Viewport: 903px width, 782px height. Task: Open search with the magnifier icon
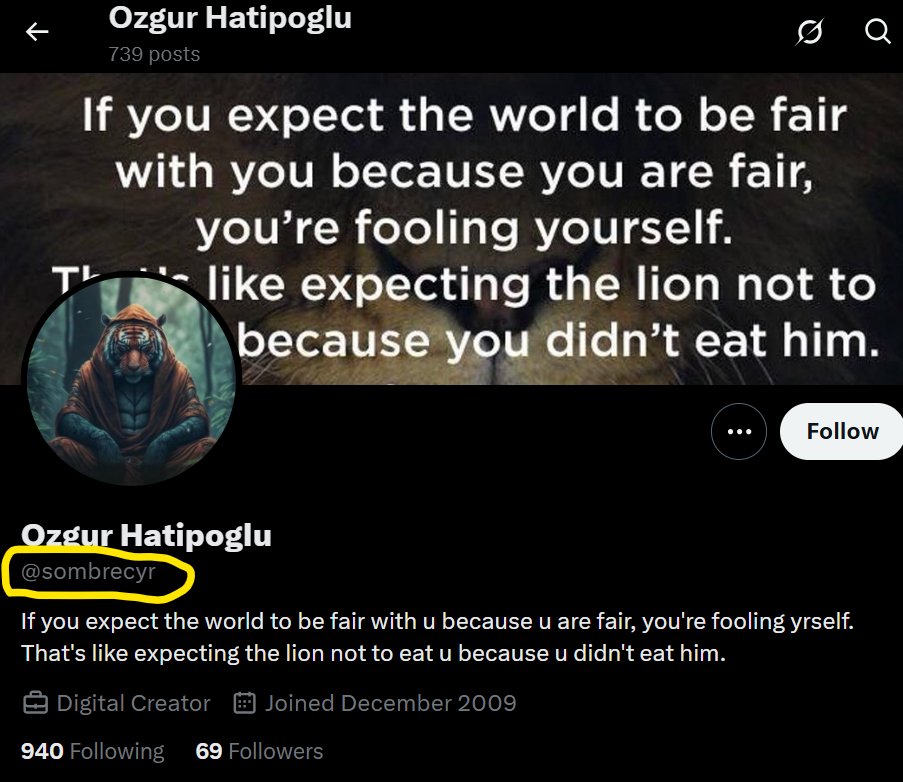pos(878,32)
